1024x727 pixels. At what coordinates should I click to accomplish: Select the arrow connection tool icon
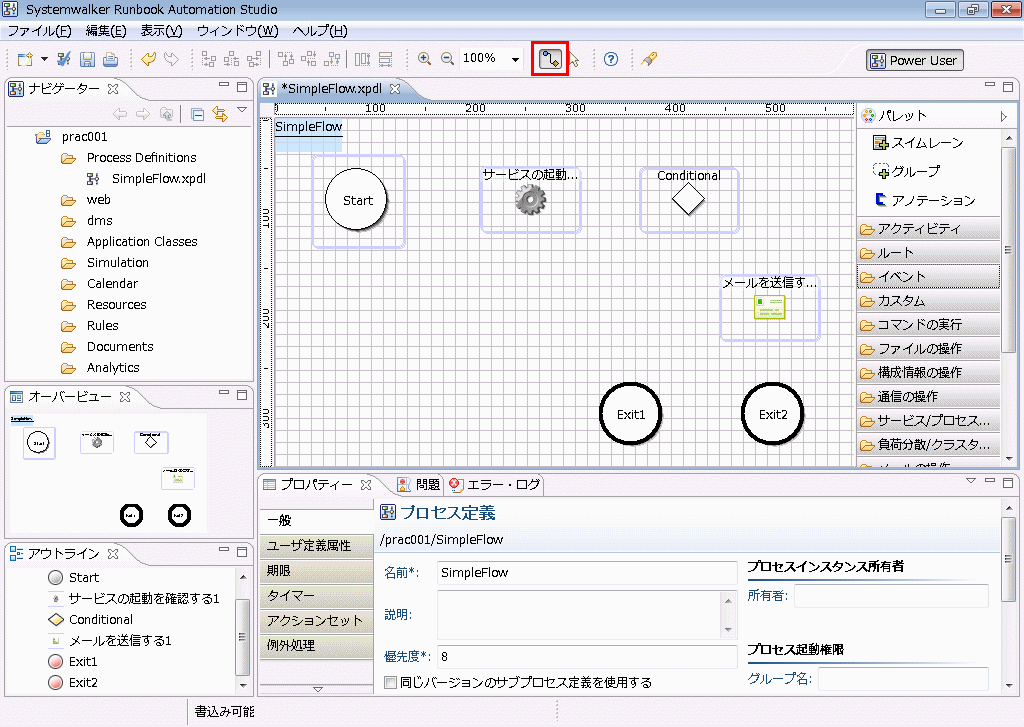click(550, 59)
